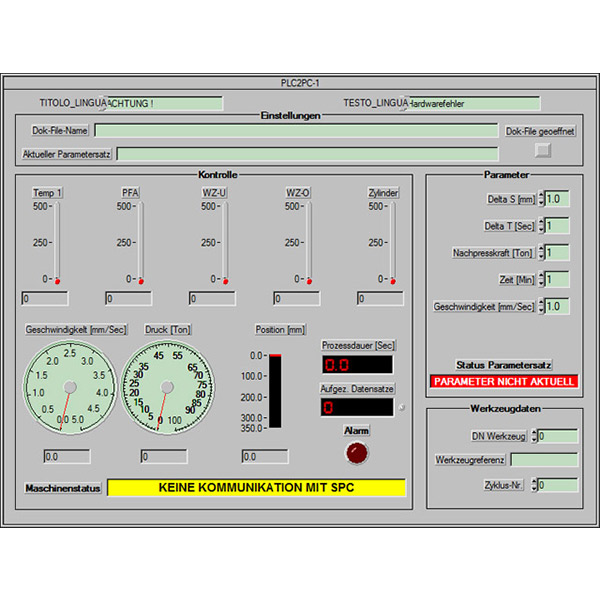
Task: Click the KEINE KOMMUNIKATION MIT SPC status bar
Action: [256, 488]
